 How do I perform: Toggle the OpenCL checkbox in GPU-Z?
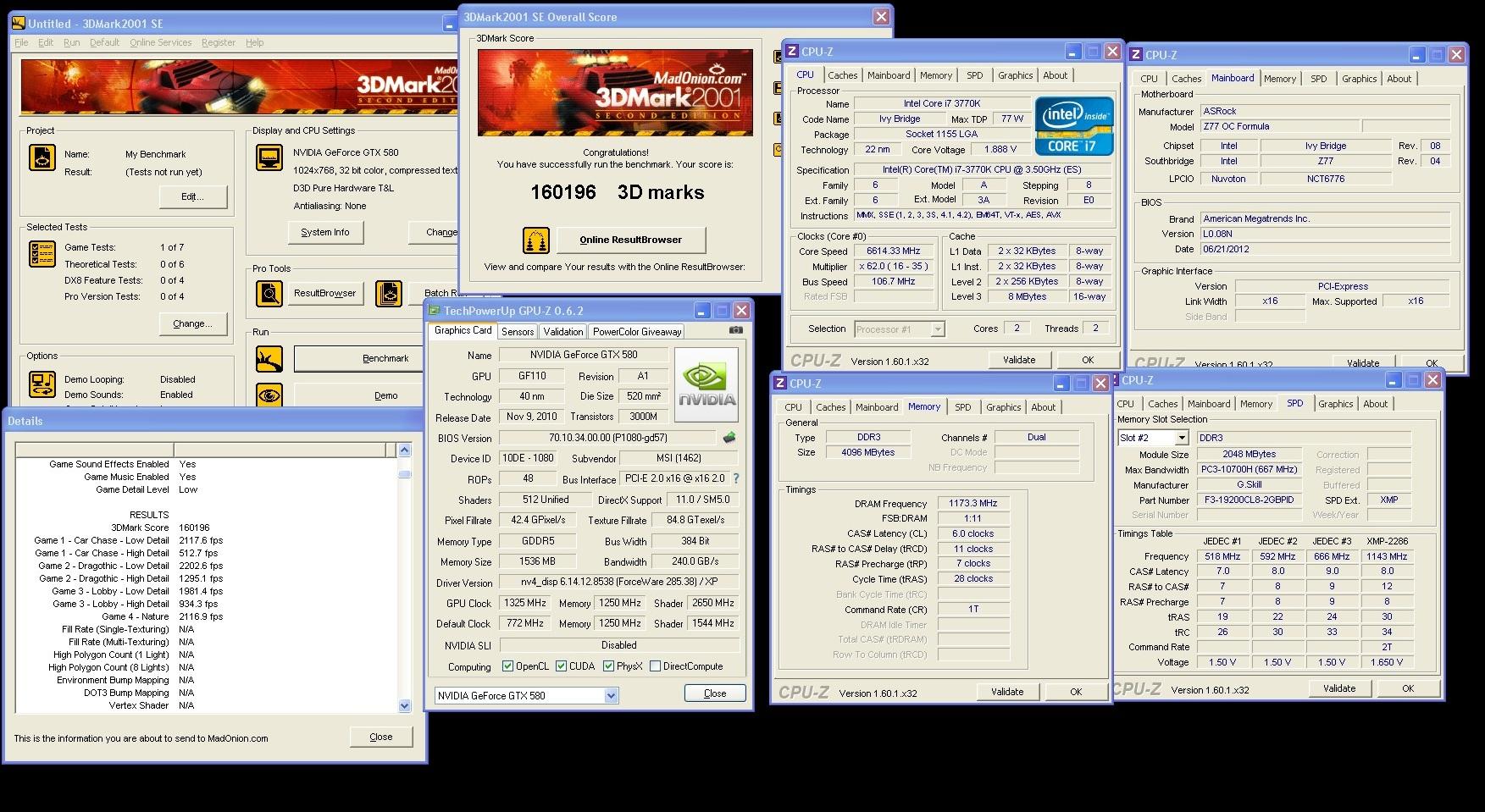click(x=508, y=666)
